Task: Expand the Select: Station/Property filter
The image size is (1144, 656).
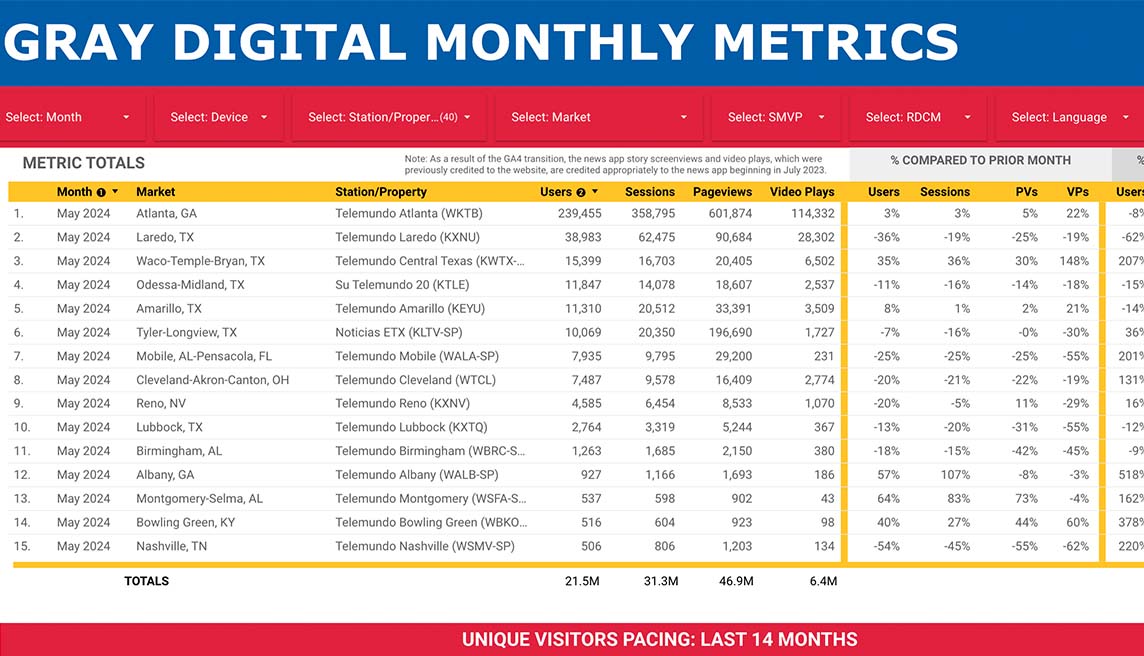Action: (x=389, y=117)
